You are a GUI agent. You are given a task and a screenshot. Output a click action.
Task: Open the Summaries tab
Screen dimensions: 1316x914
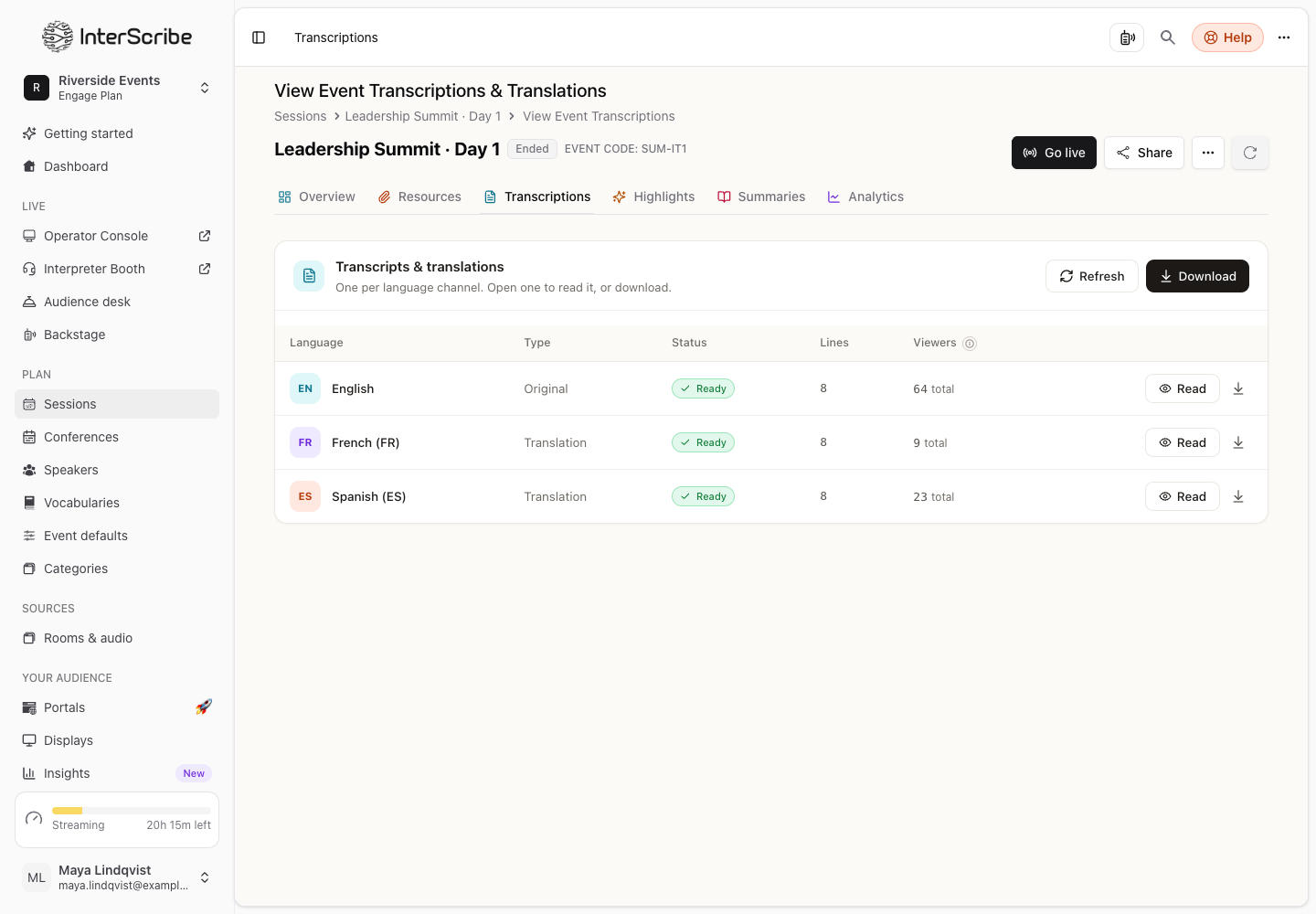761,197
